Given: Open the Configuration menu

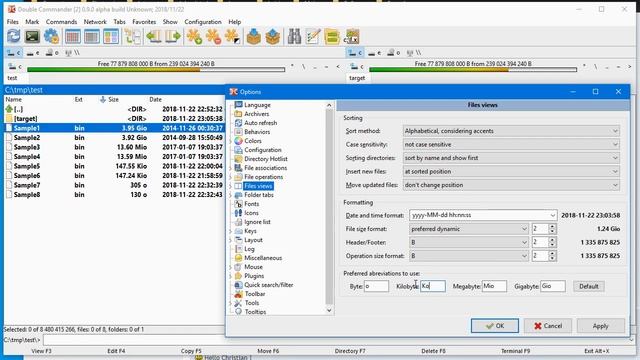Looking at the screenshot, I should coord(203,22).
